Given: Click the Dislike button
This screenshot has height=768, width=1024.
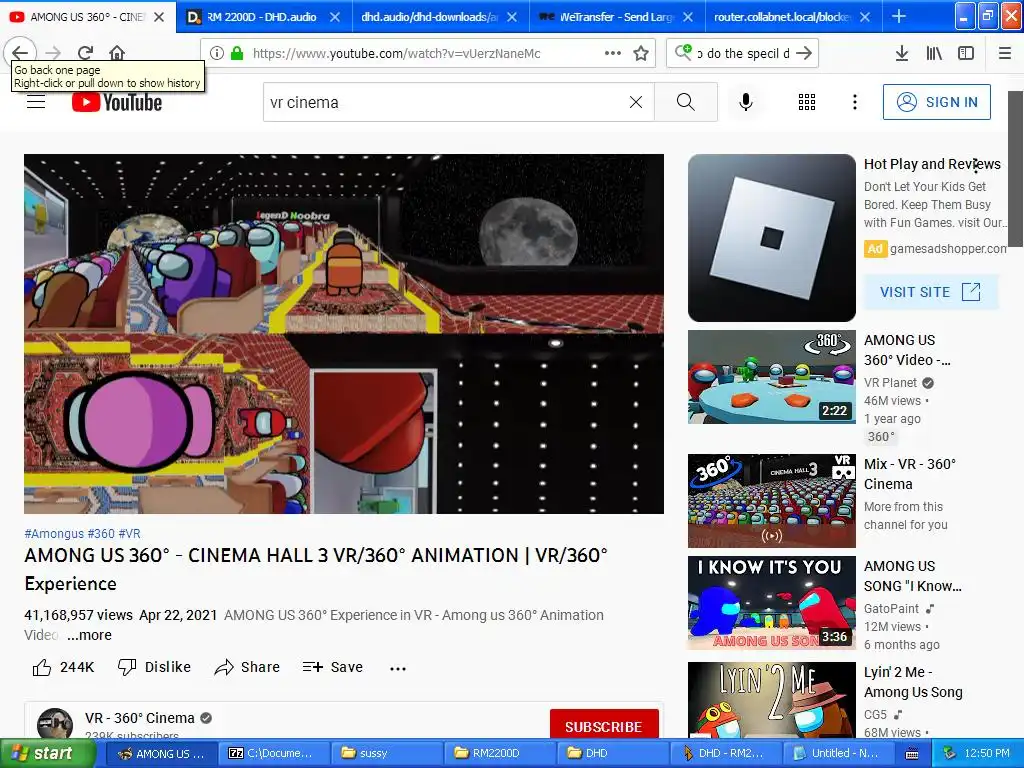Looking at the screenshot, I should pyautogui.click(x=154, y=667).
